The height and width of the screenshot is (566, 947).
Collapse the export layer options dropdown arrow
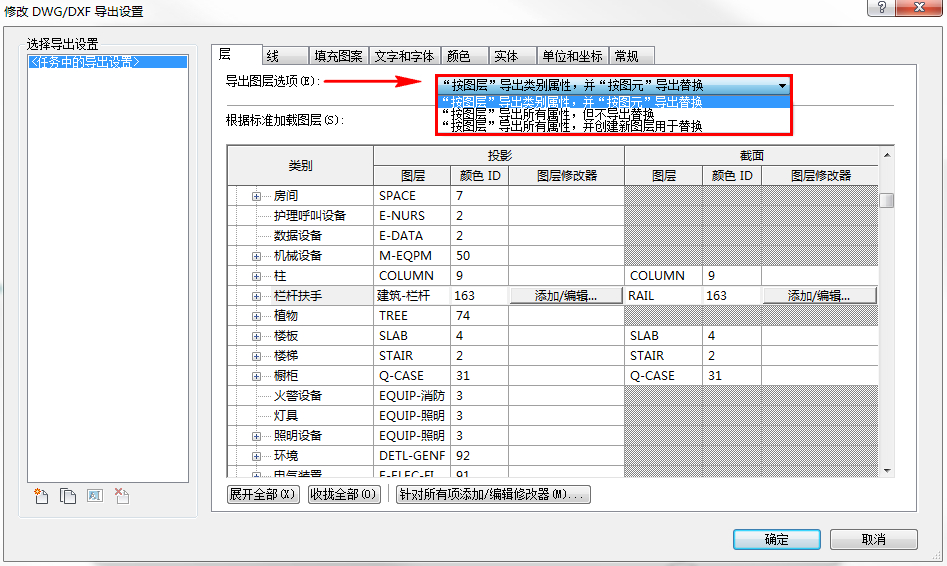pos(782,86)
